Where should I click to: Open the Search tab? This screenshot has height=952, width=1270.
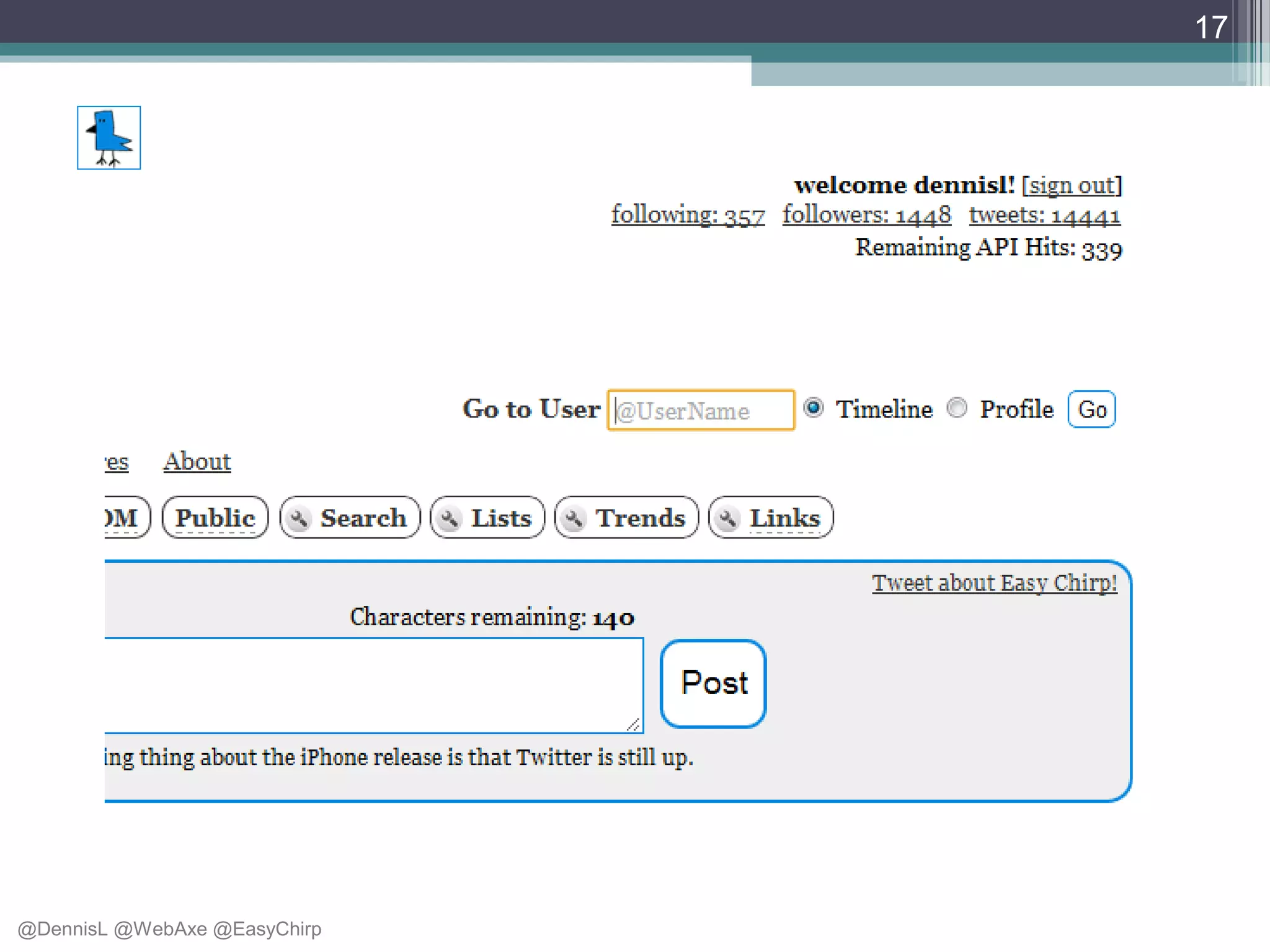pos(363,518)
